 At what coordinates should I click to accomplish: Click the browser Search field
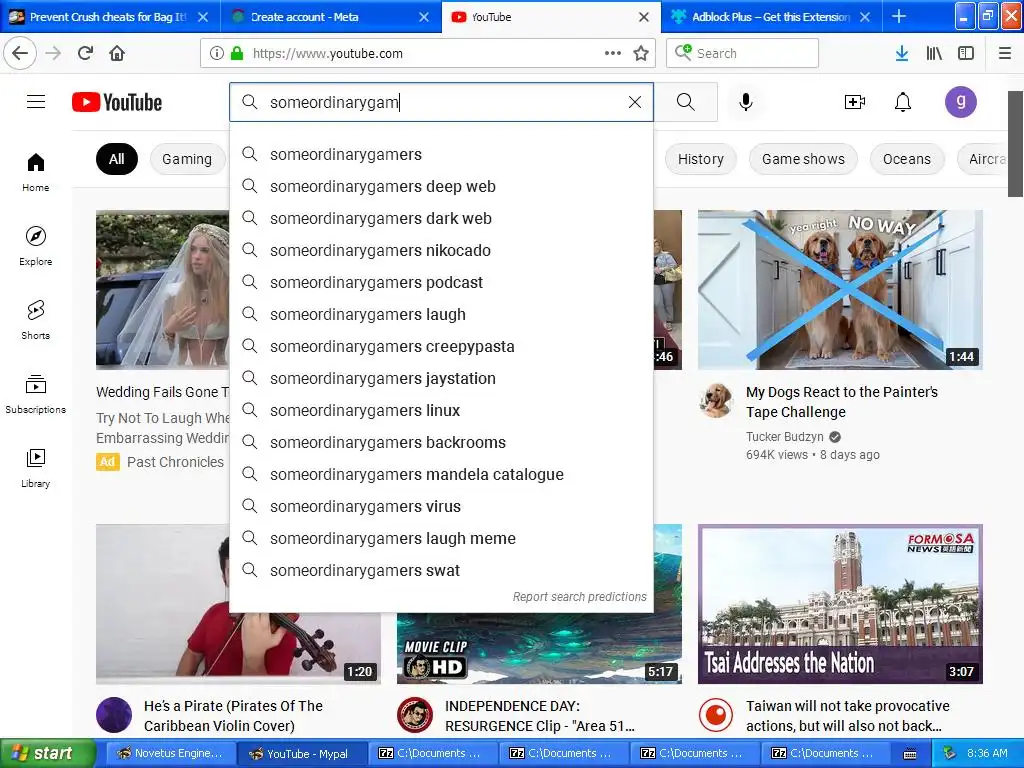pos(743,53)
